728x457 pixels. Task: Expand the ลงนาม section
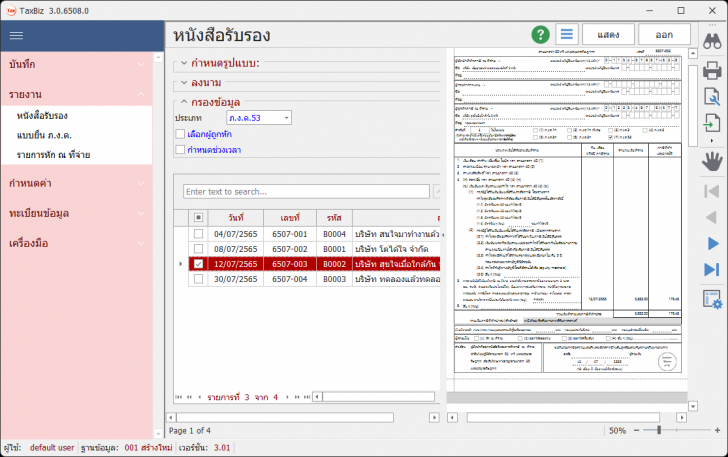(184, 83)
